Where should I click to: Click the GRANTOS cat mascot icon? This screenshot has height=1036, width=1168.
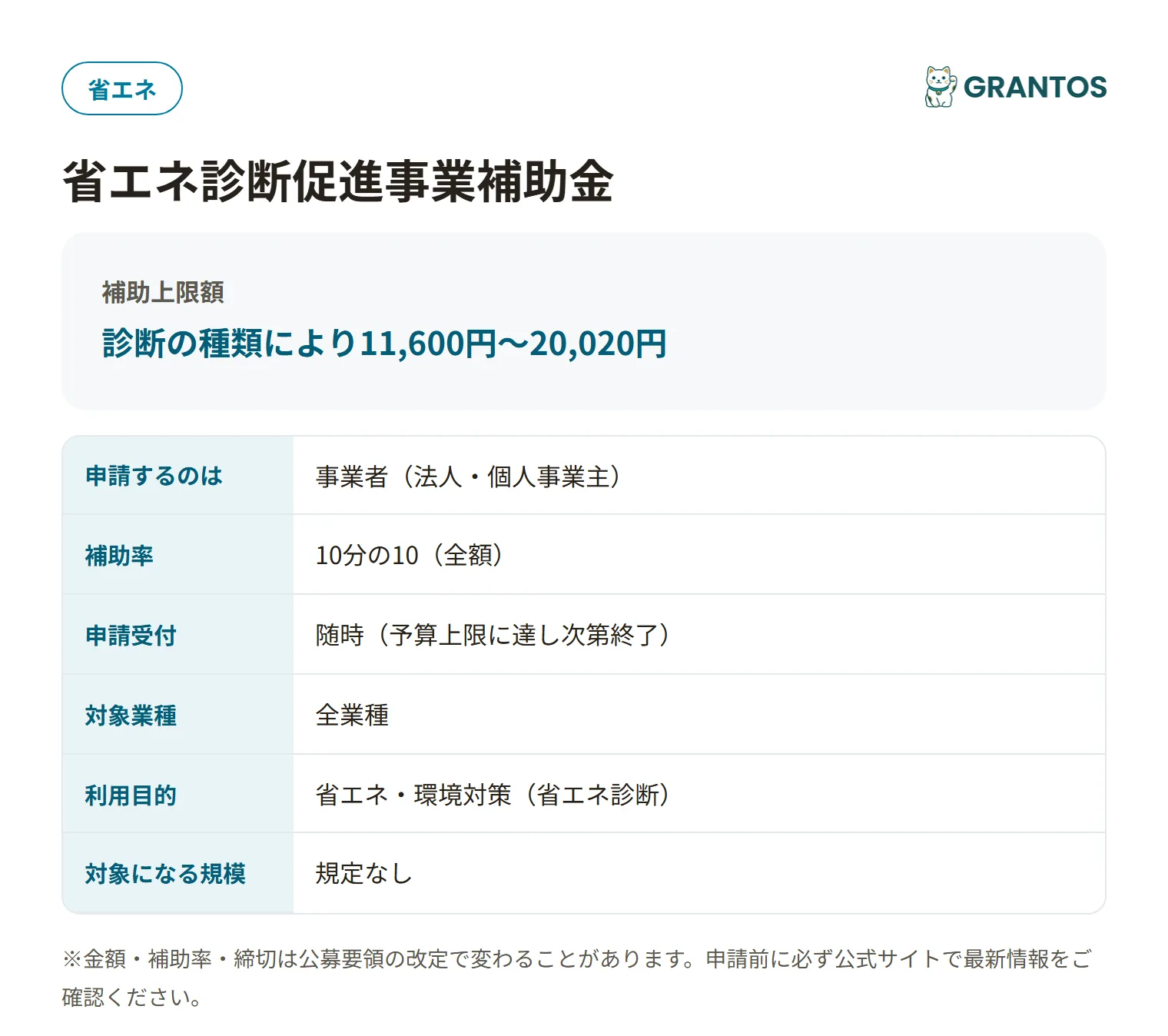[941, 87]
